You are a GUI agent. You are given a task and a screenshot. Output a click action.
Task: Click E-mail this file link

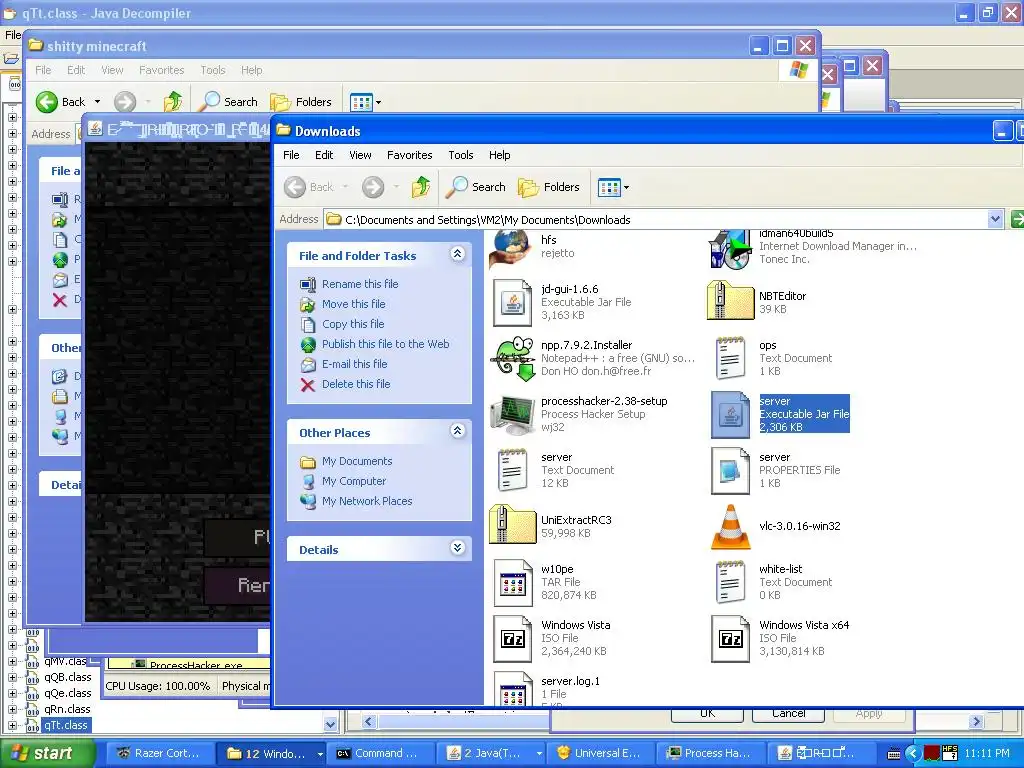click(355, 364)
